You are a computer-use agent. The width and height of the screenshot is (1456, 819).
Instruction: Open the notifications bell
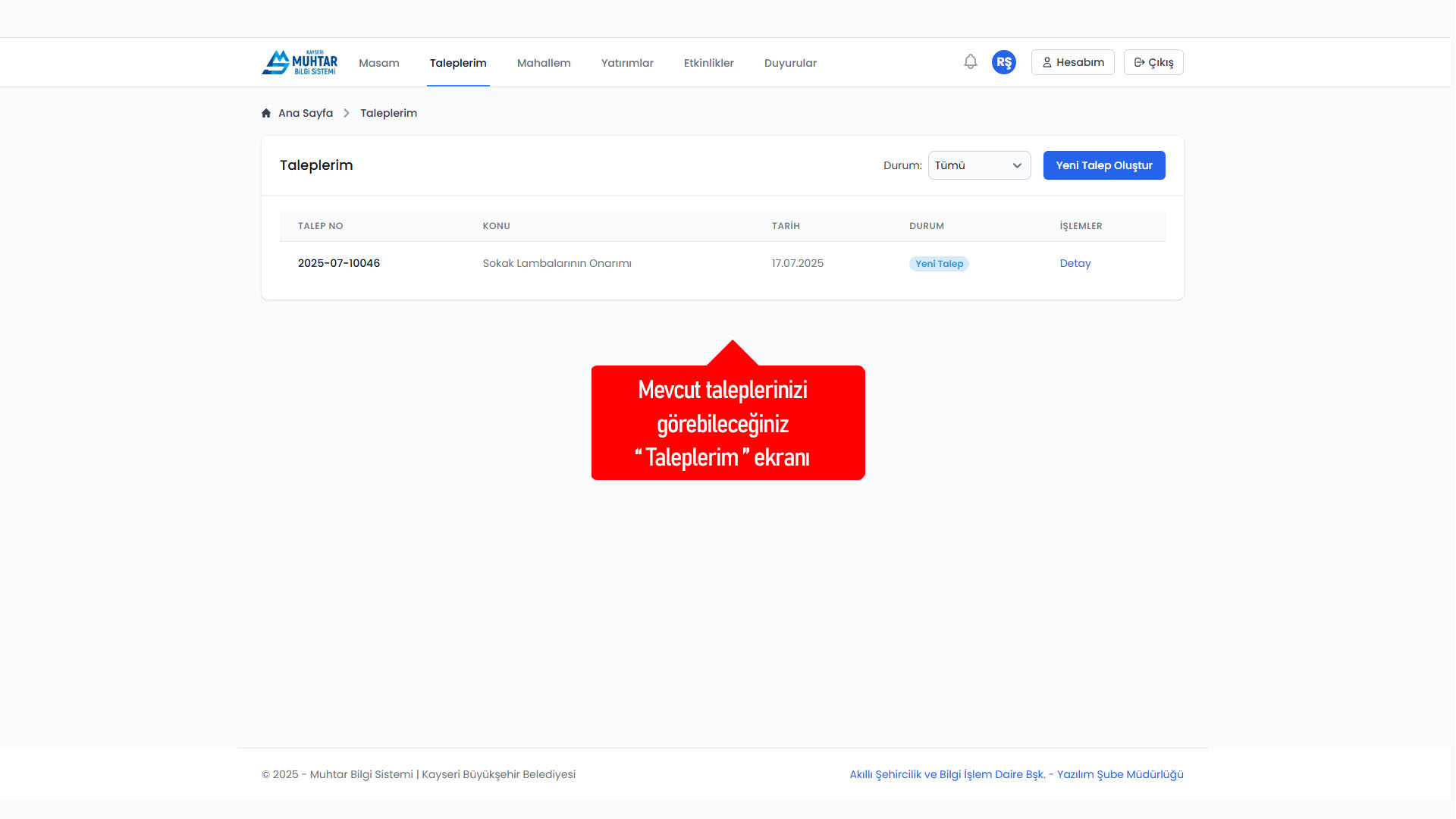tap(971, 61)
